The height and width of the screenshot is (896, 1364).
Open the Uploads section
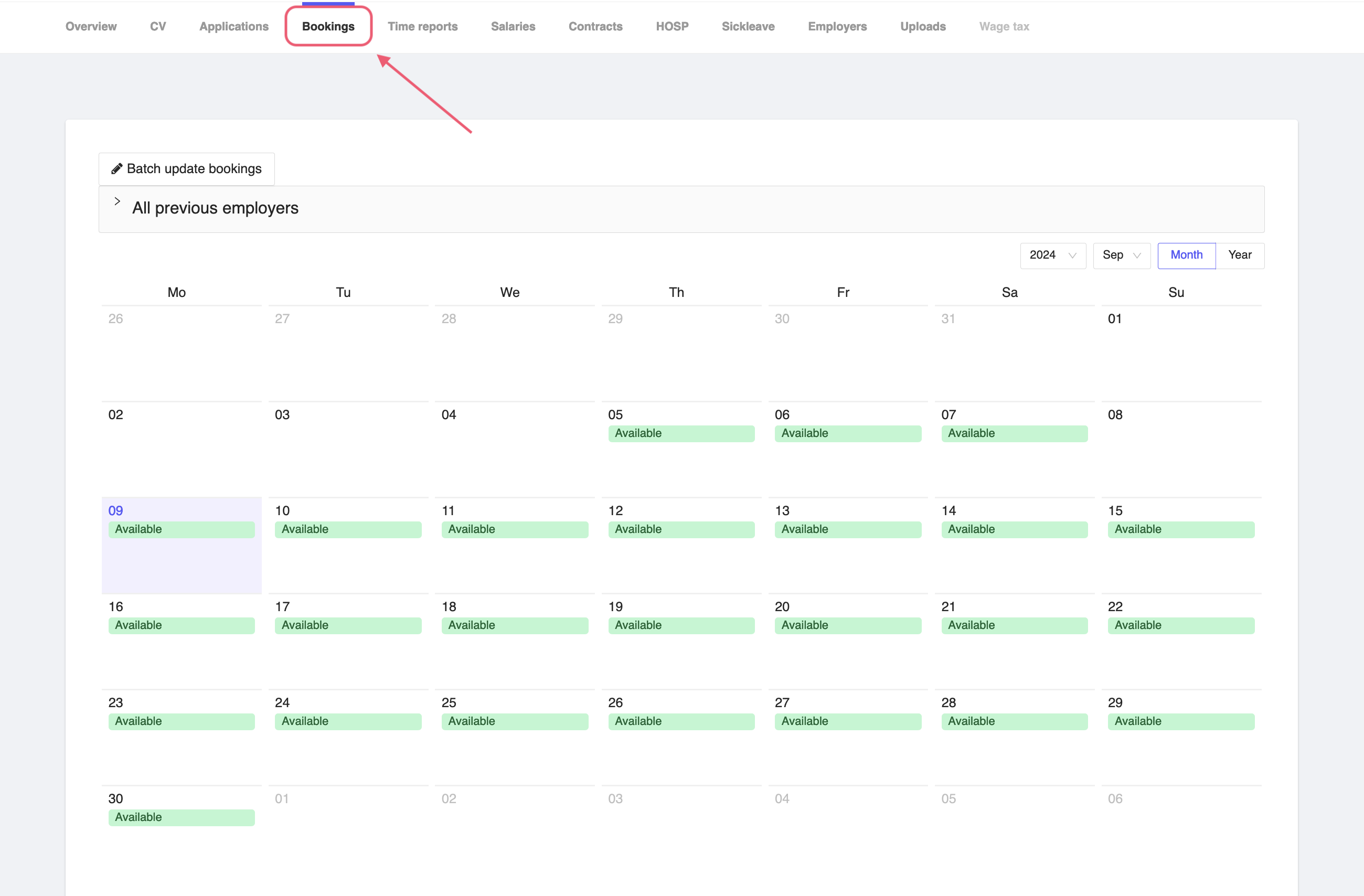pyautogui.click(x=922, y=26)
